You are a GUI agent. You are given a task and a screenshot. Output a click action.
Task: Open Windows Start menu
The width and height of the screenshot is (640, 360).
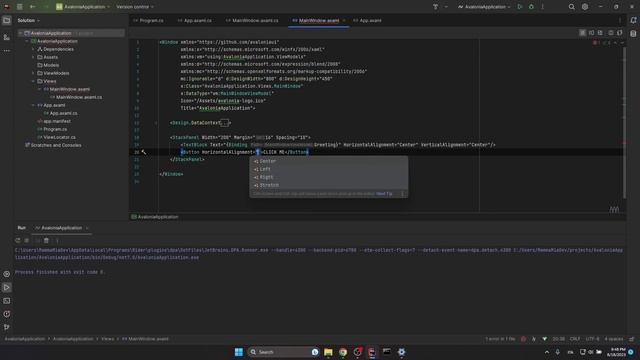[239, 352]
